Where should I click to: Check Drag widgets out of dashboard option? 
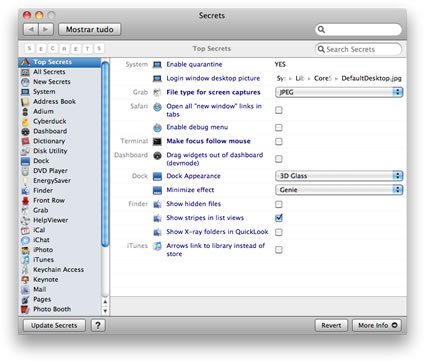click(279, 159)
